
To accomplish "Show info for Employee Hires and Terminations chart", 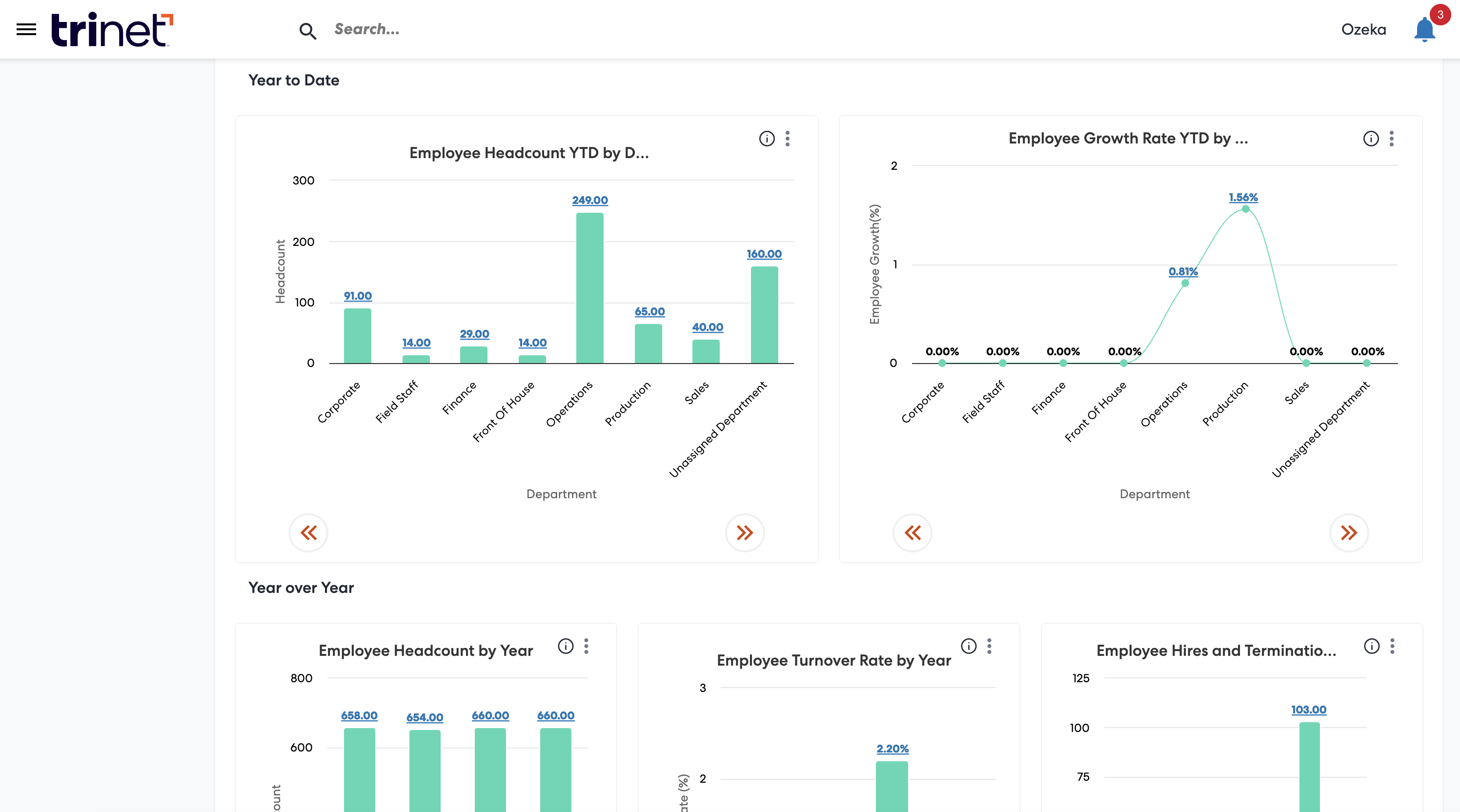I will point(1372,646).
